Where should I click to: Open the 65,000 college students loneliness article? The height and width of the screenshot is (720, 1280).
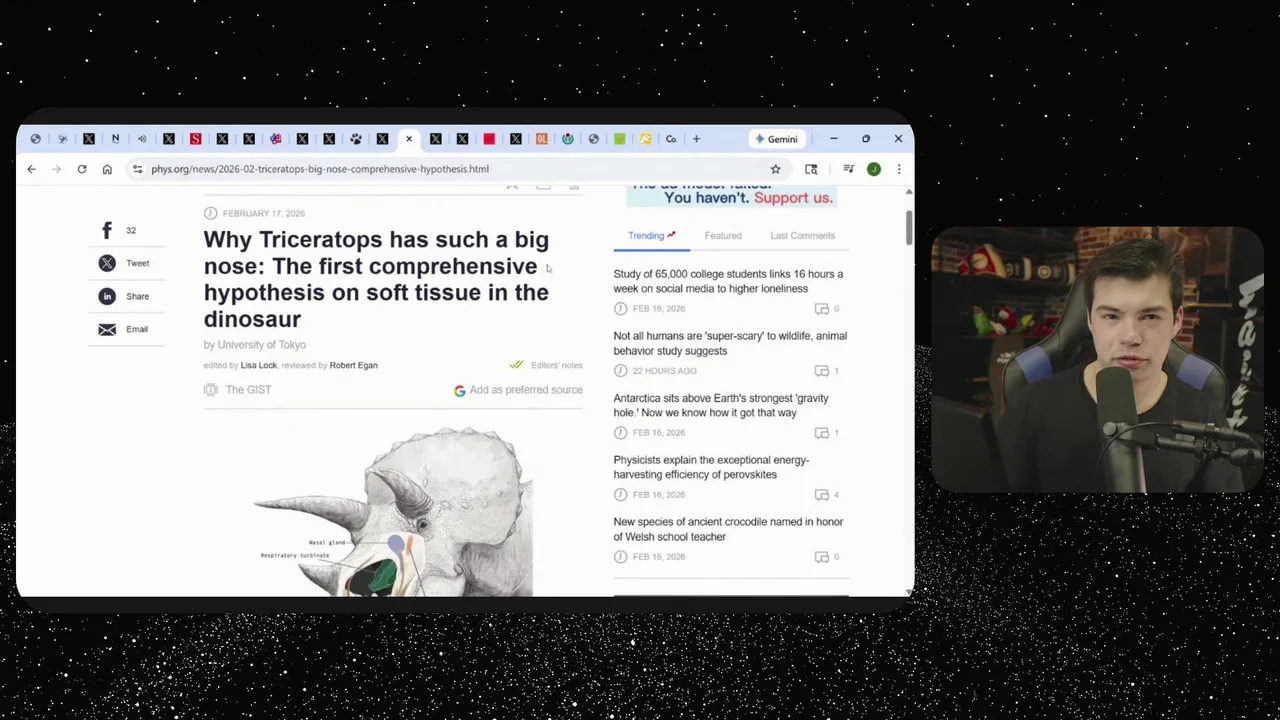[x=728, y=281]
